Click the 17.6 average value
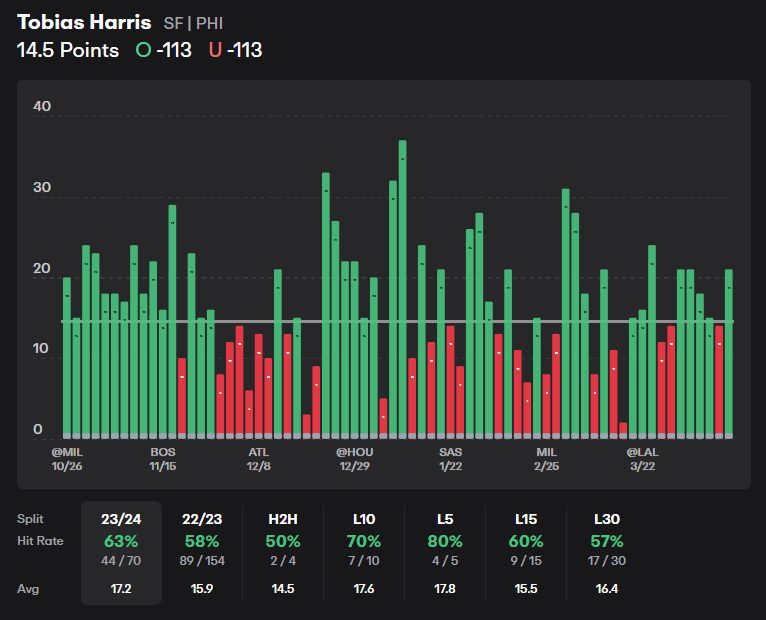 [x=364, y=589]
